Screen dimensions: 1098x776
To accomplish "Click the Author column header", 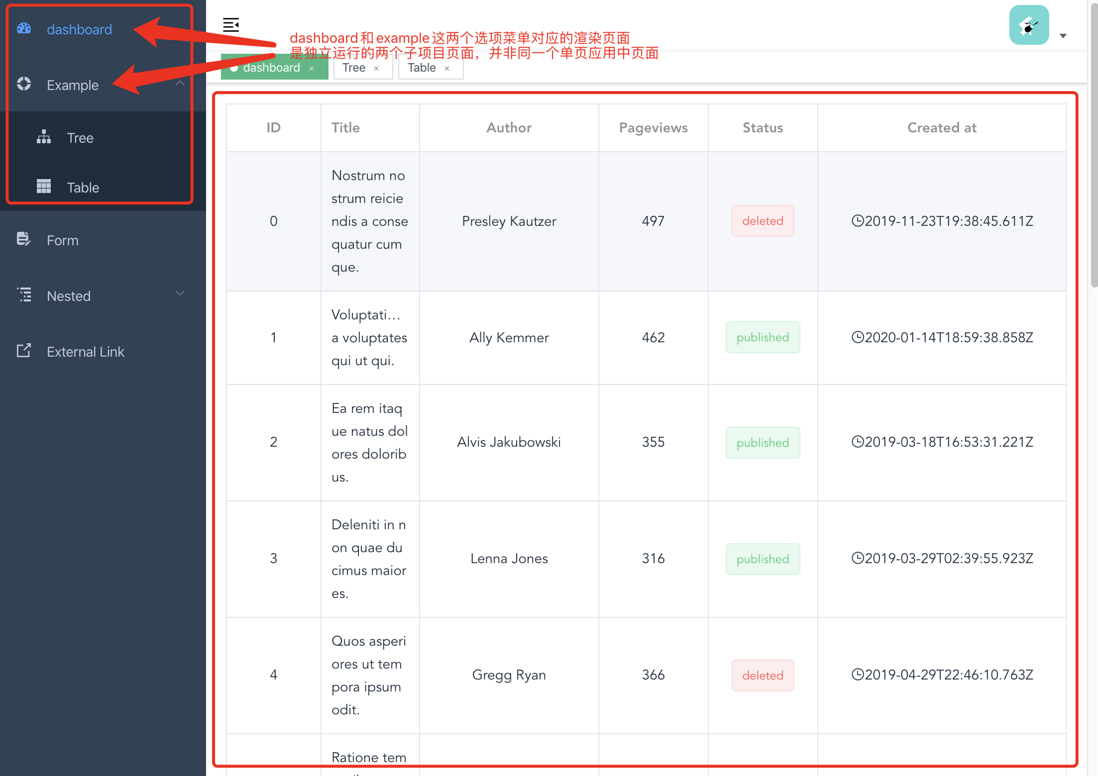I will pos(509,127).
